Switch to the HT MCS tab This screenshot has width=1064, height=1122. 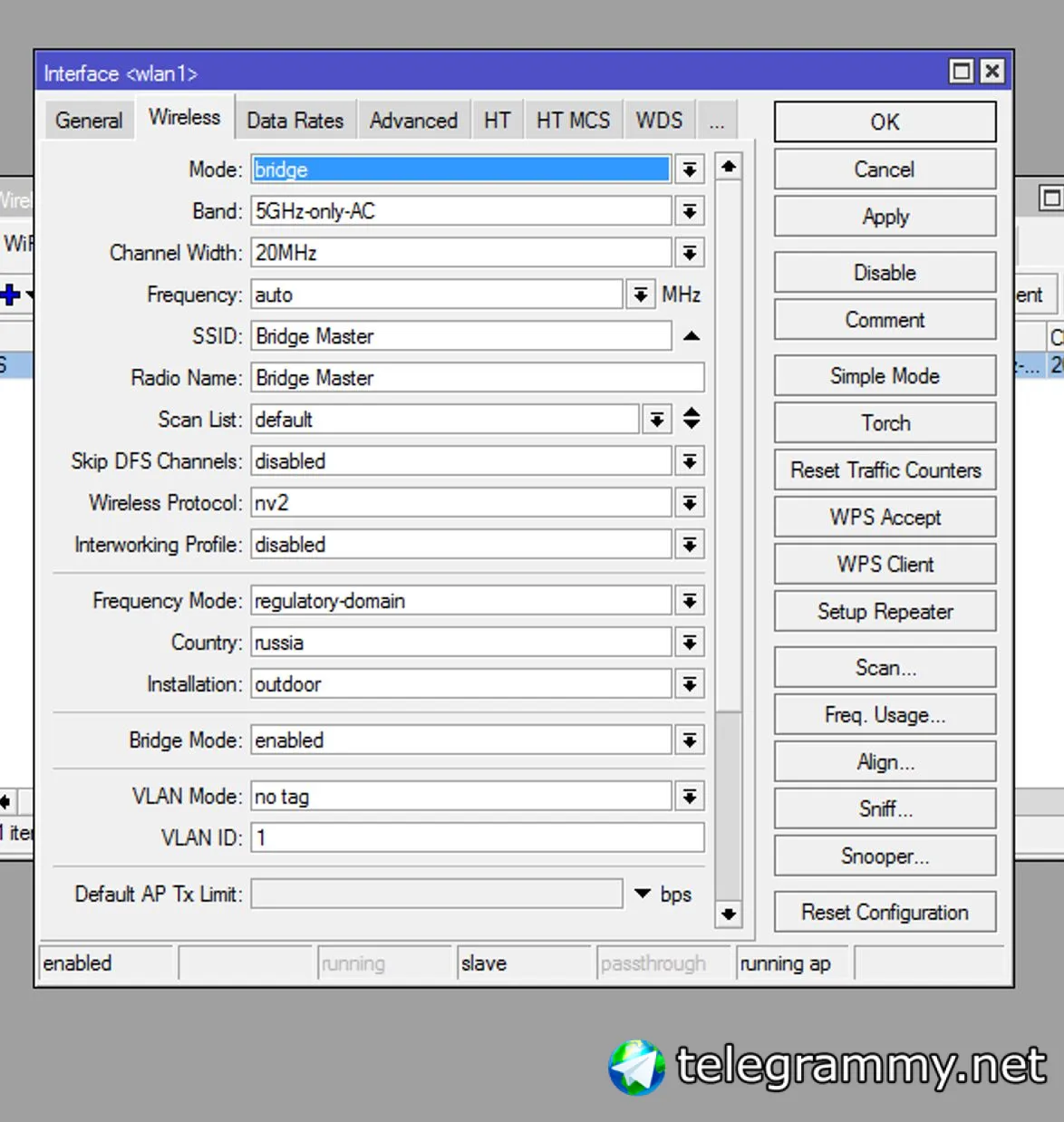[573, 121]
